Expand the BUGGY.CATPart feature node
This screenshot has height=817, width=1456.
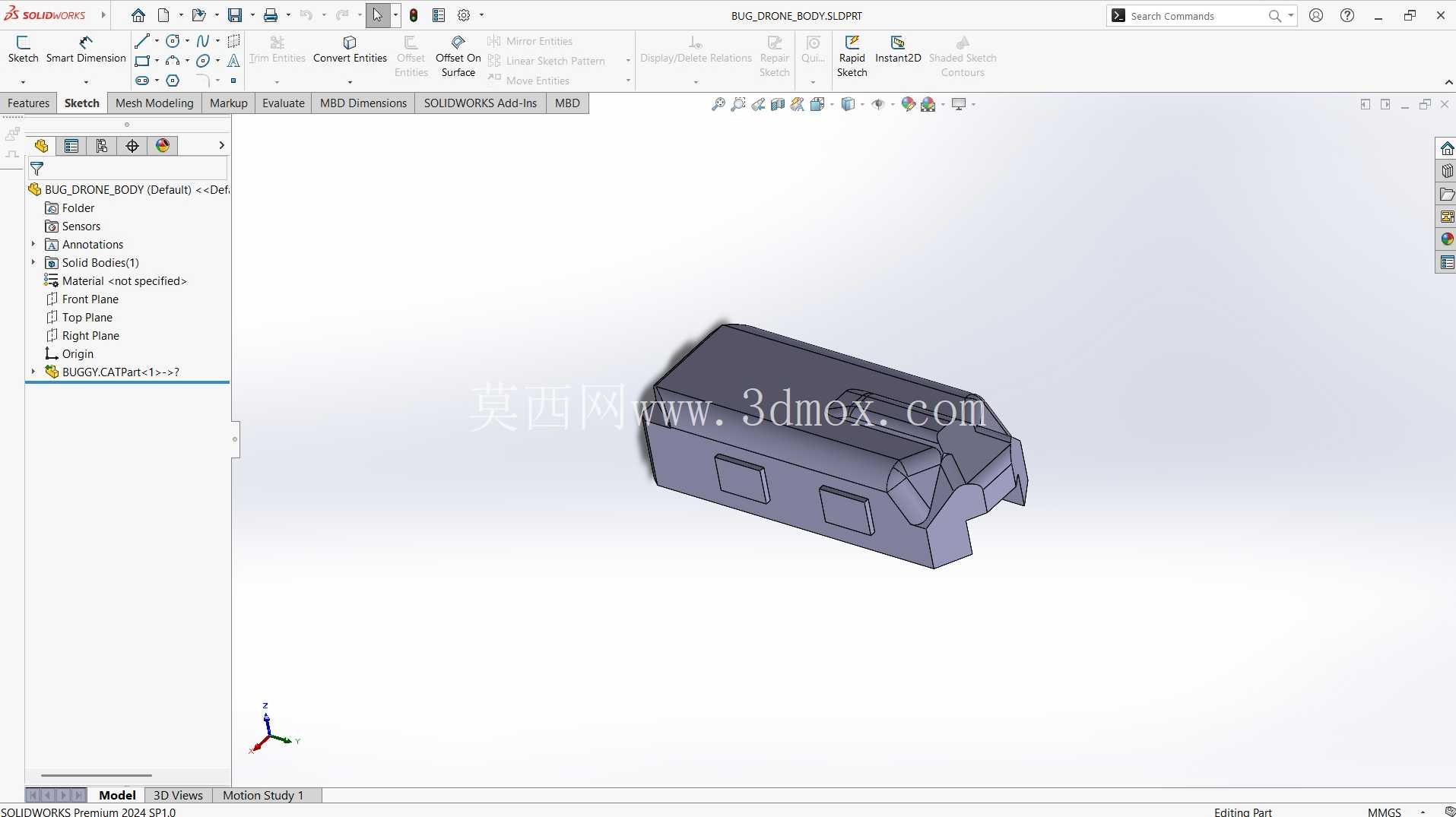coord(33,372)
